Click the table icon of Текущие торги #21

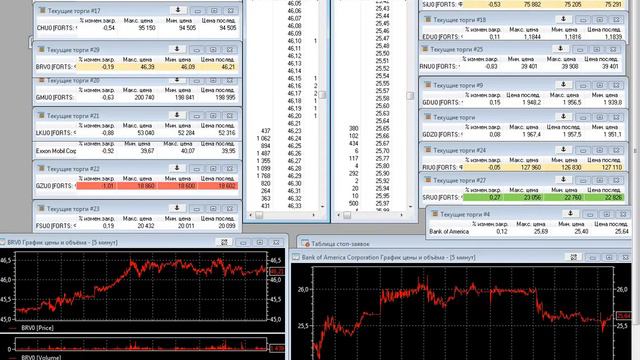pos(41,116)
